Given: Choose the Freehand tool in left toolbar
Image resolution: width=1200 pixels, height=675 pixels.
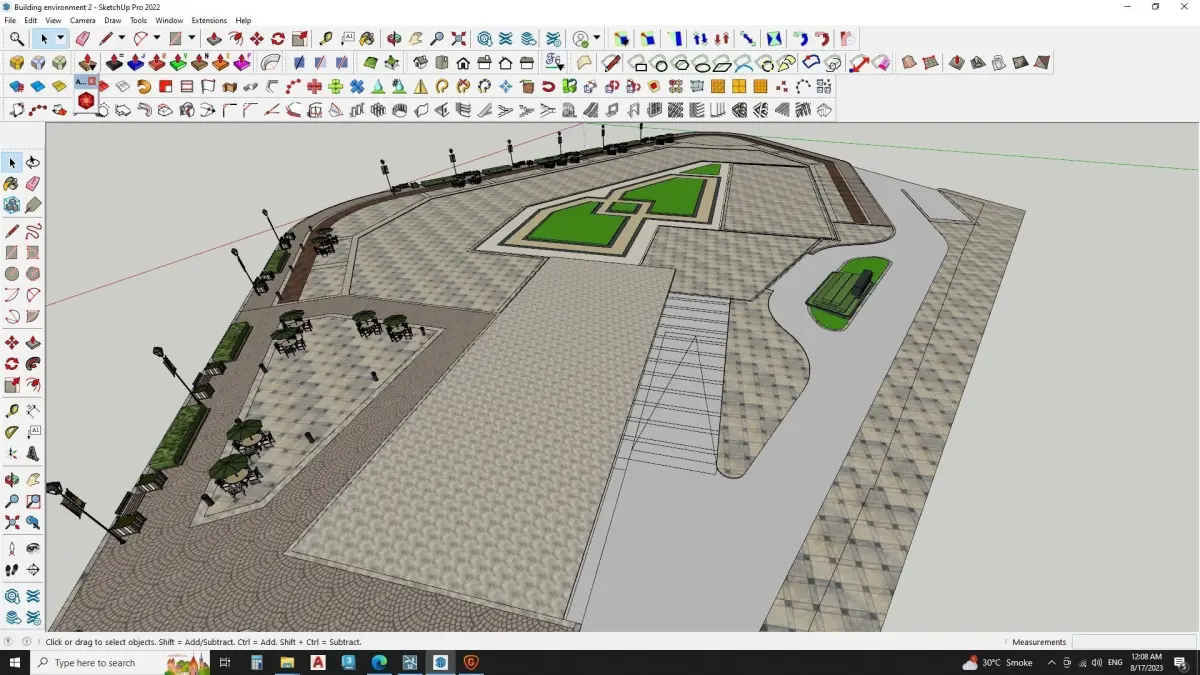Looking at the screenshot, I should pyautogui.click(x=33, y=231).
